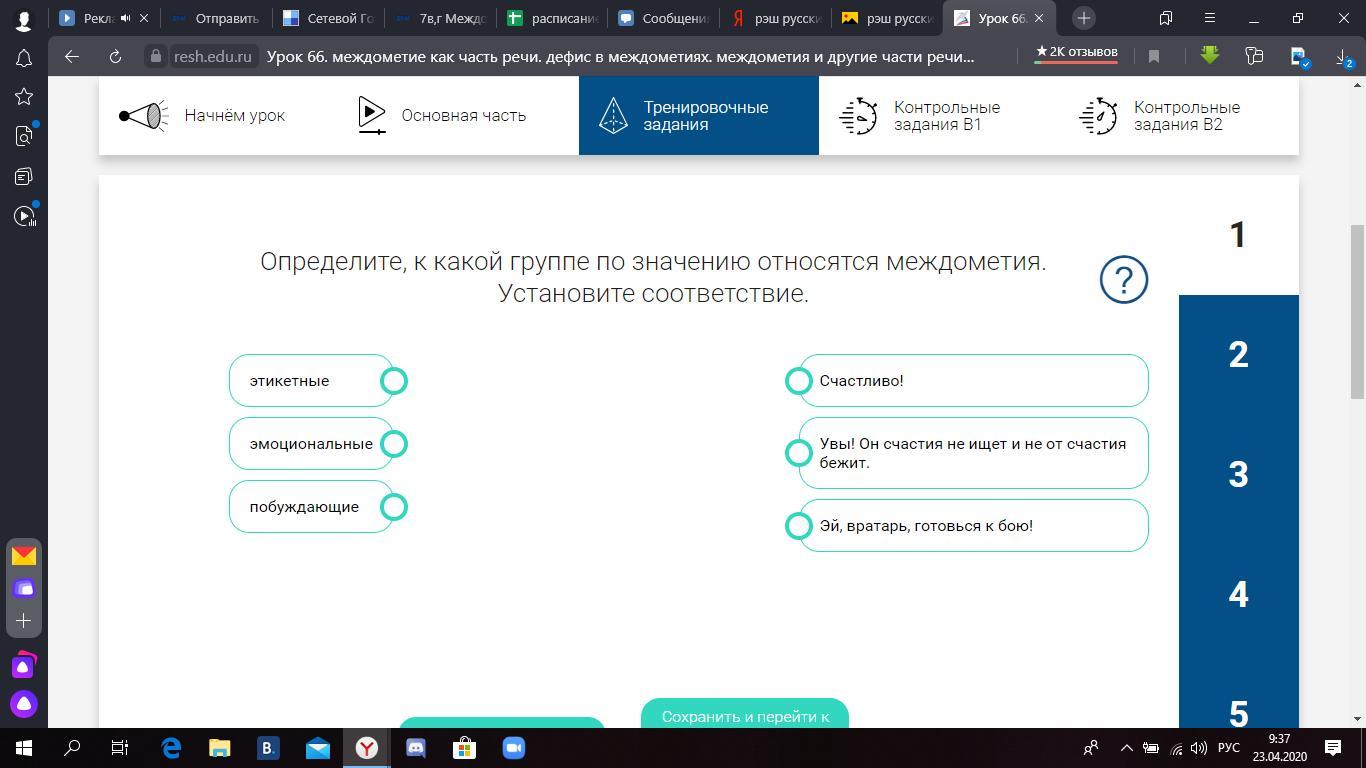
Task: Open the browser main menu
Action: pyautogui.click(x=1210, y=18)
